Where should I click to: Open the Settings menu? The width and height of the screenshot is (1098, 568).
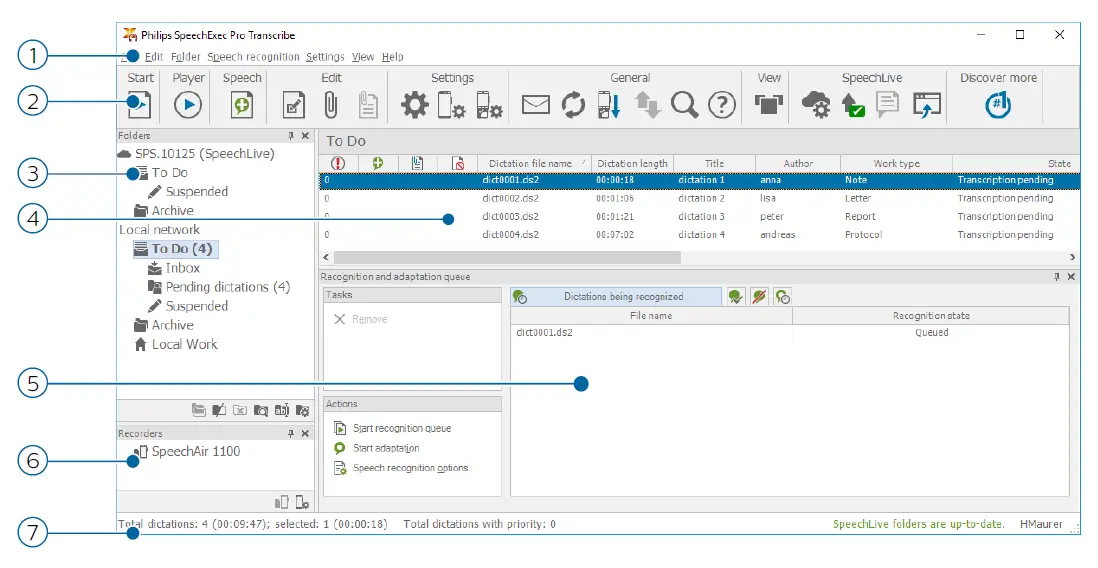click(325, 57)
